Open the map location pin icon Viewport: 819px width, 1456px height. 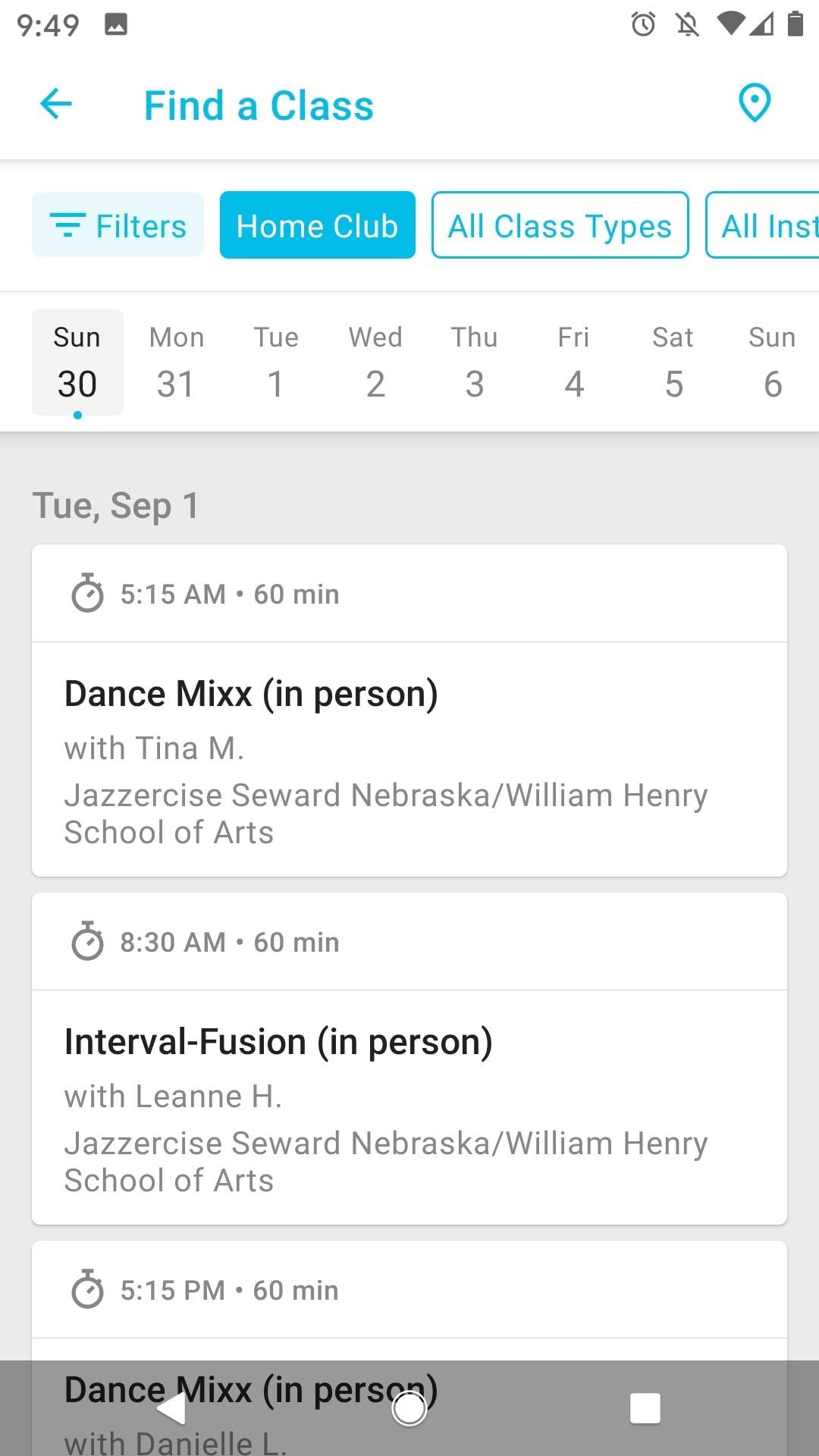point(755,103)
